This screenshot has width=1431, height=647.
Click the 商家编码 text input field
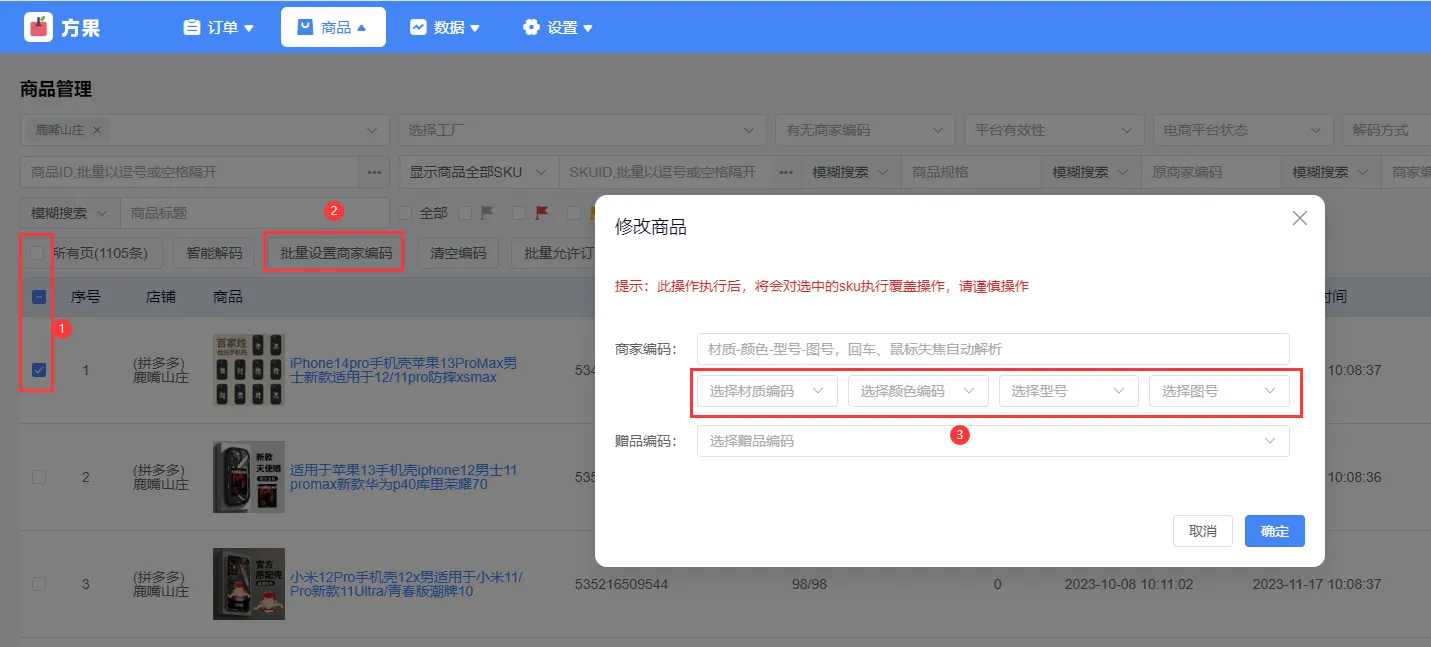tap(992, 349)
